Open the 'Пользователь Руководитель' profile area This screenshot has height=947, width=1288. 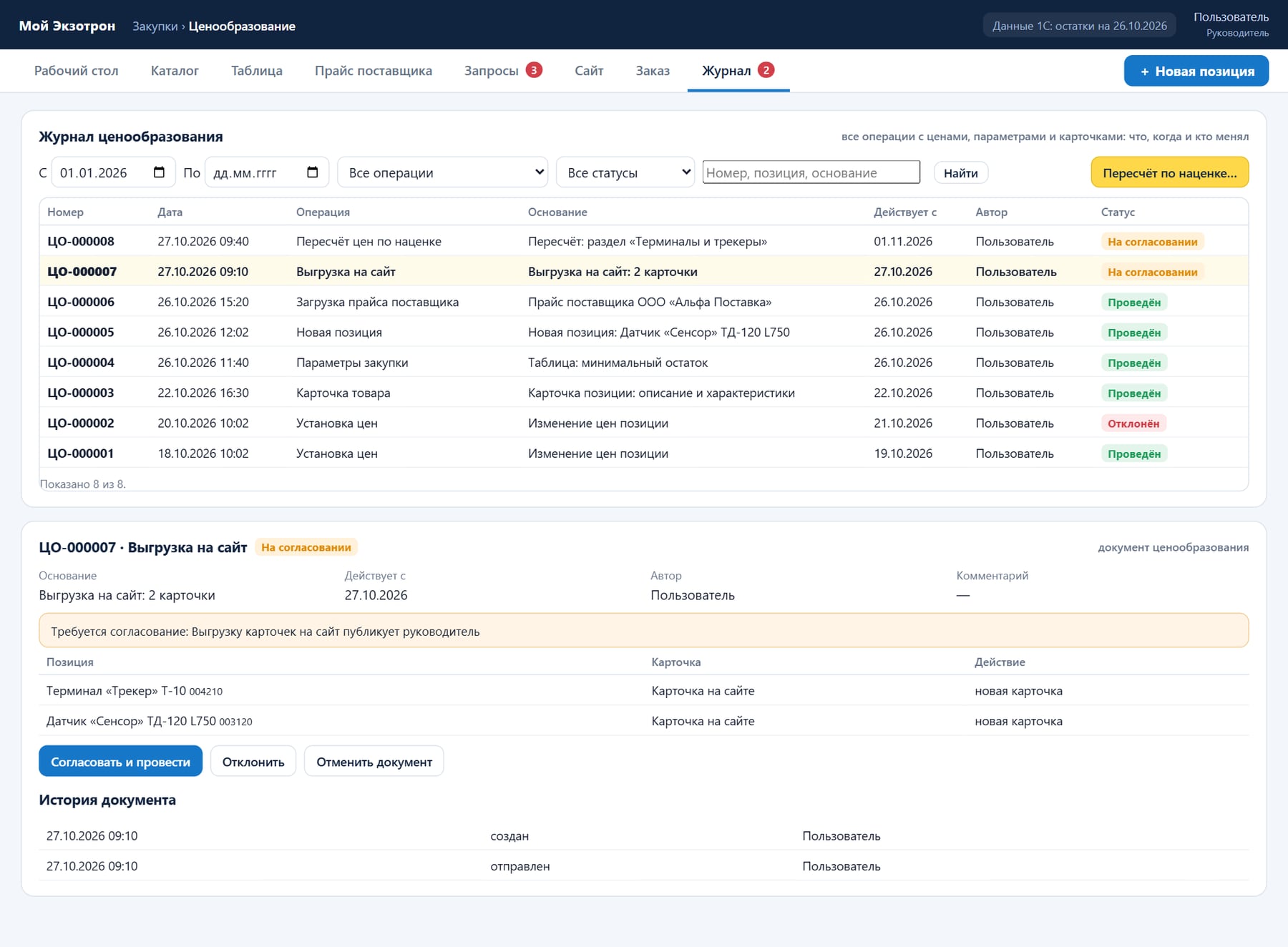point(1231,24)
